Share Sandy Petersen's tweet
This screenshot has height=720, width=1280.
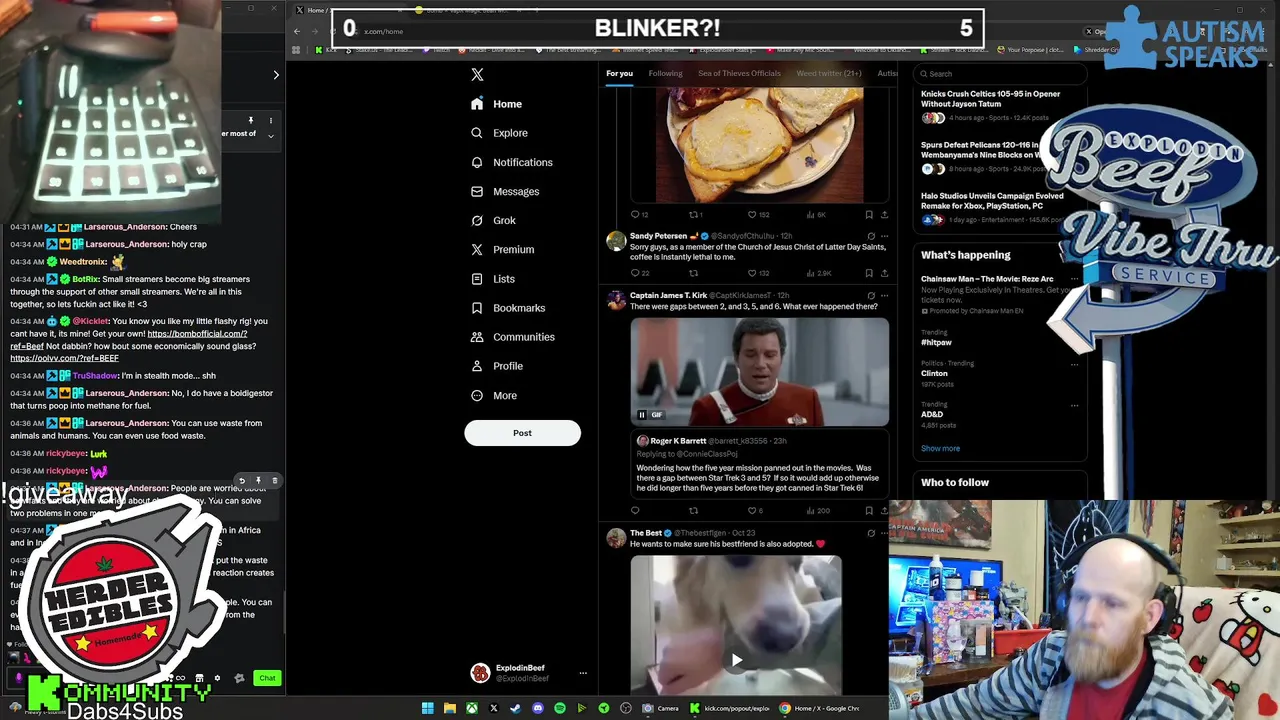[884, 273]
